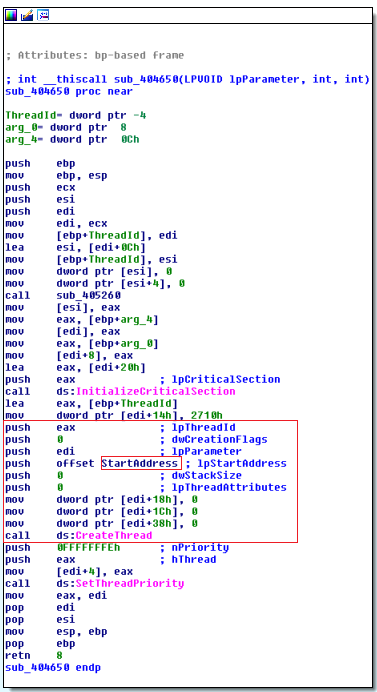Viewport: 377px width, 692px height.
Task: Click the node color palette icon
Action: [11, 16]
